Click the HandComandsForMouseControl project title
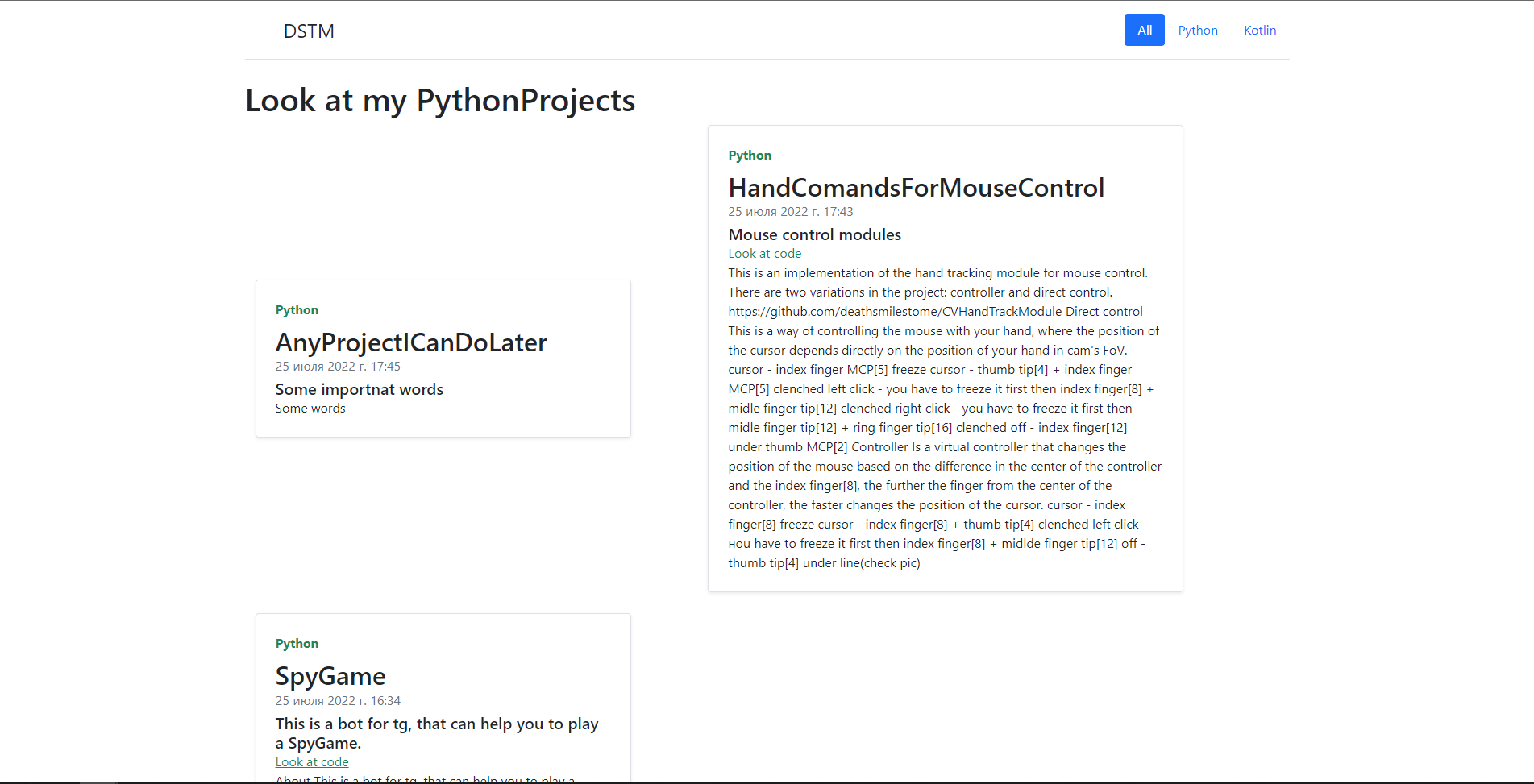The image size is (1534, 784). pos(916,187)
